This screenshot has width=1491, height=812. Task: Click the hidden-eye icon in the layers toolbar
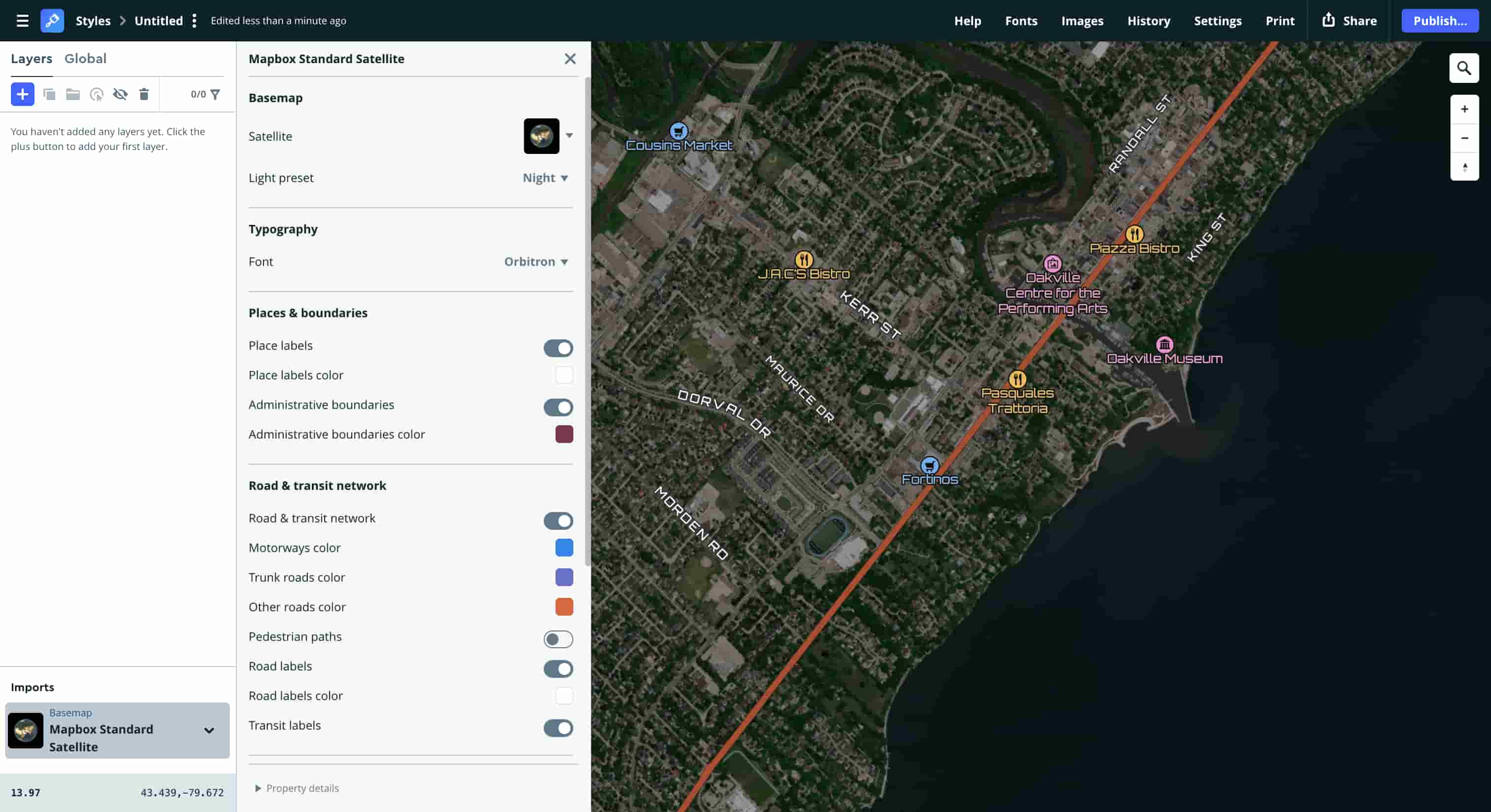(120, 94)
